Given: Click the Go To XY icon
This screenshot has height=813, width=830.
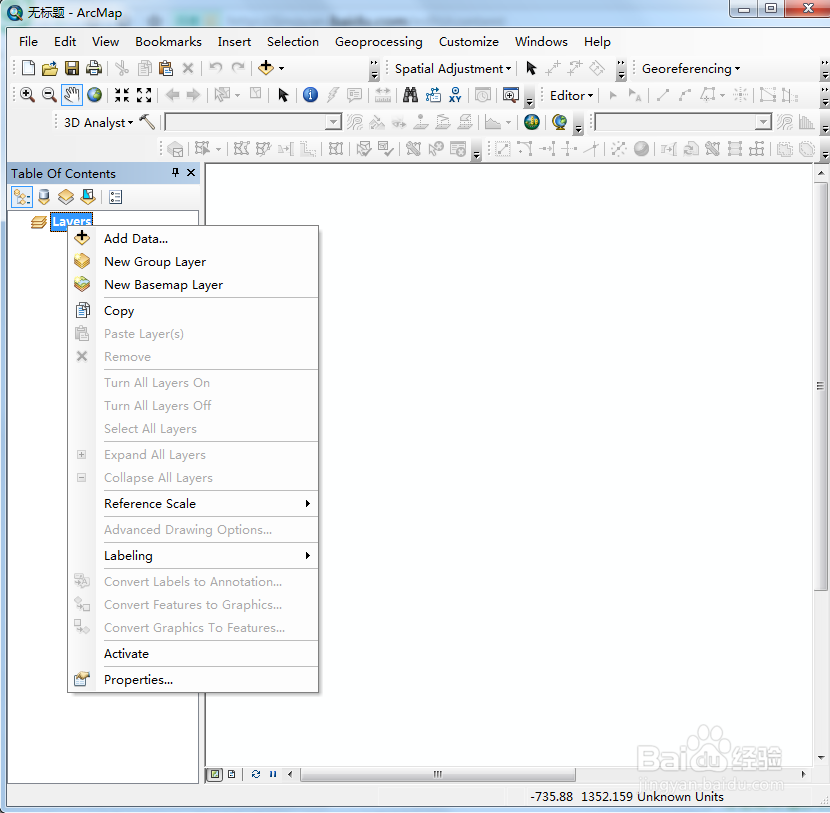Looking at the screenshot, I should coord(455,95).
